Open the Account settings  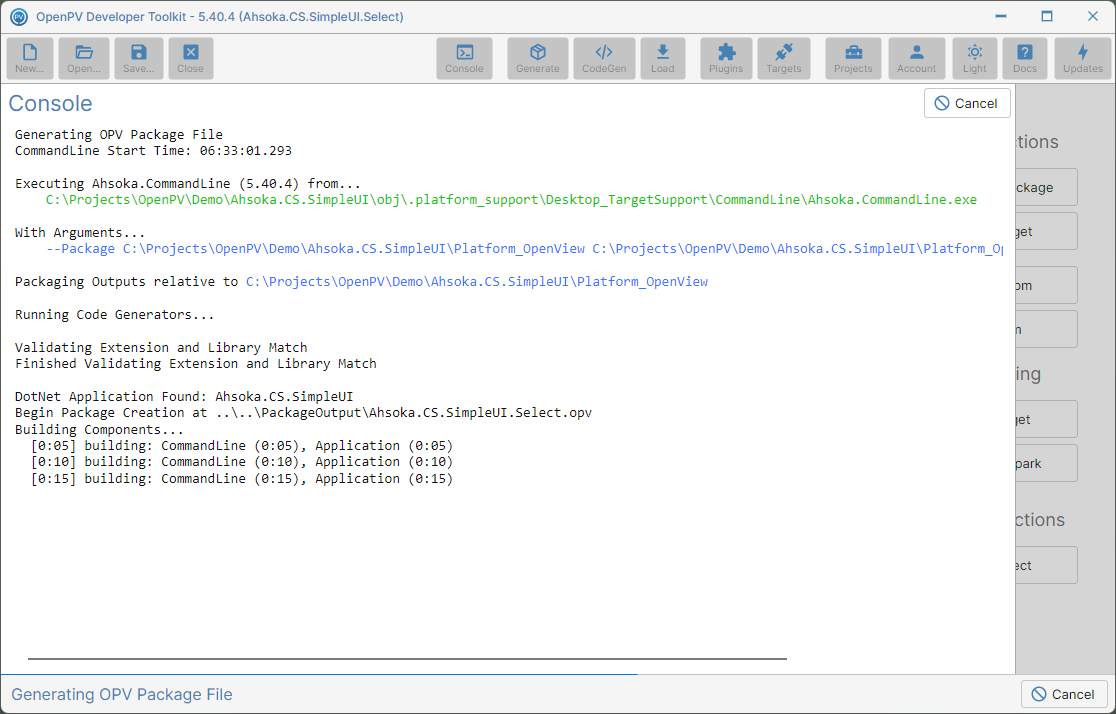917,58
